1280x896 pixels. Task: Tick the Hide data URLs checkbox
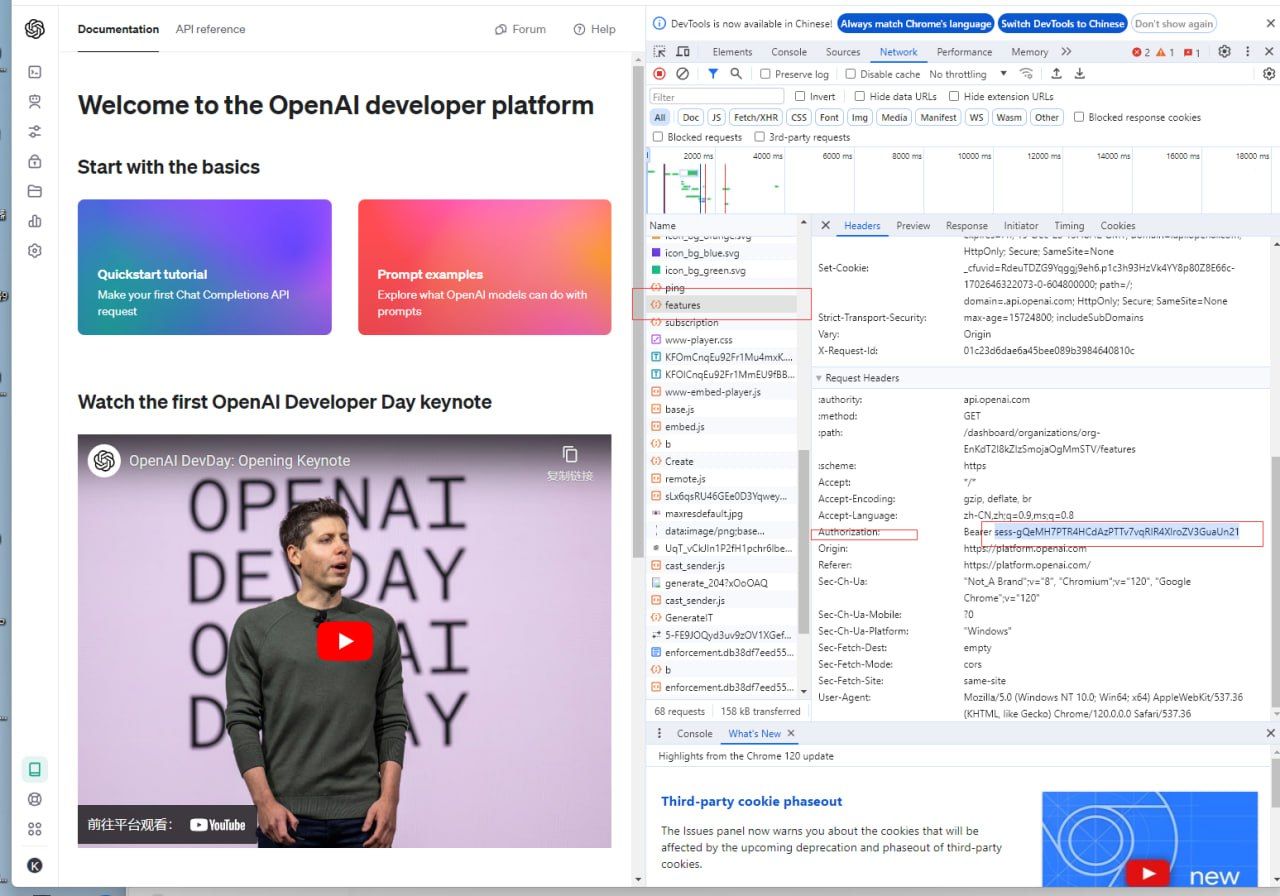pos(860,96)
